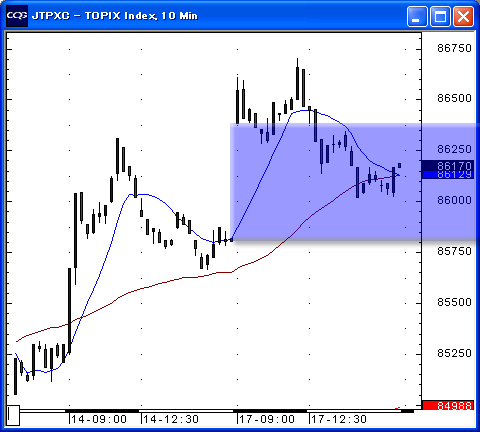
Task: Click the small box at the bottom-left chart corner
Action: tap(13, 415)
